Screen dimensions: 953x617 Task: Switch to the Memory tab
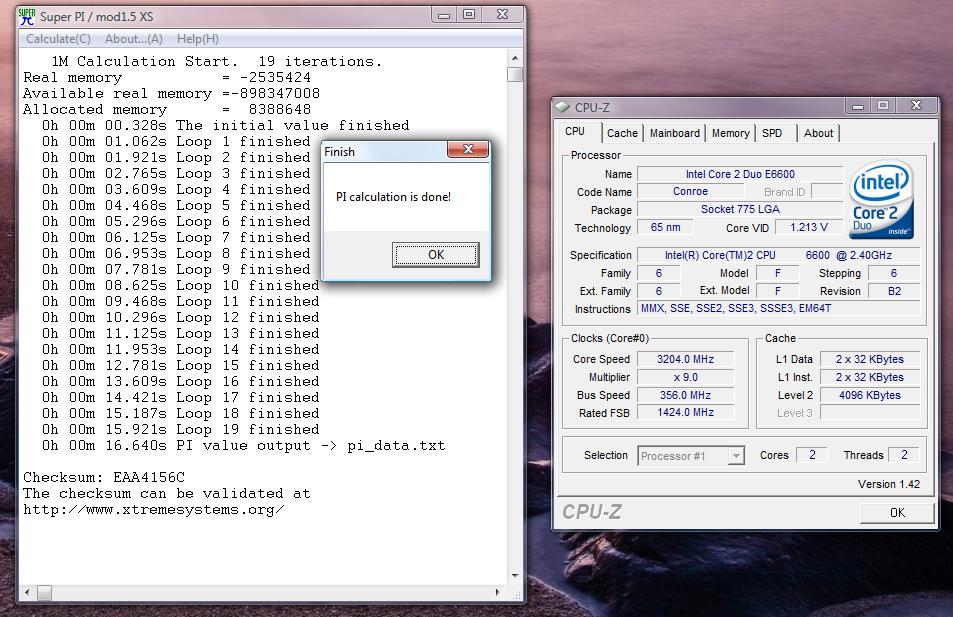click(731, 133)
